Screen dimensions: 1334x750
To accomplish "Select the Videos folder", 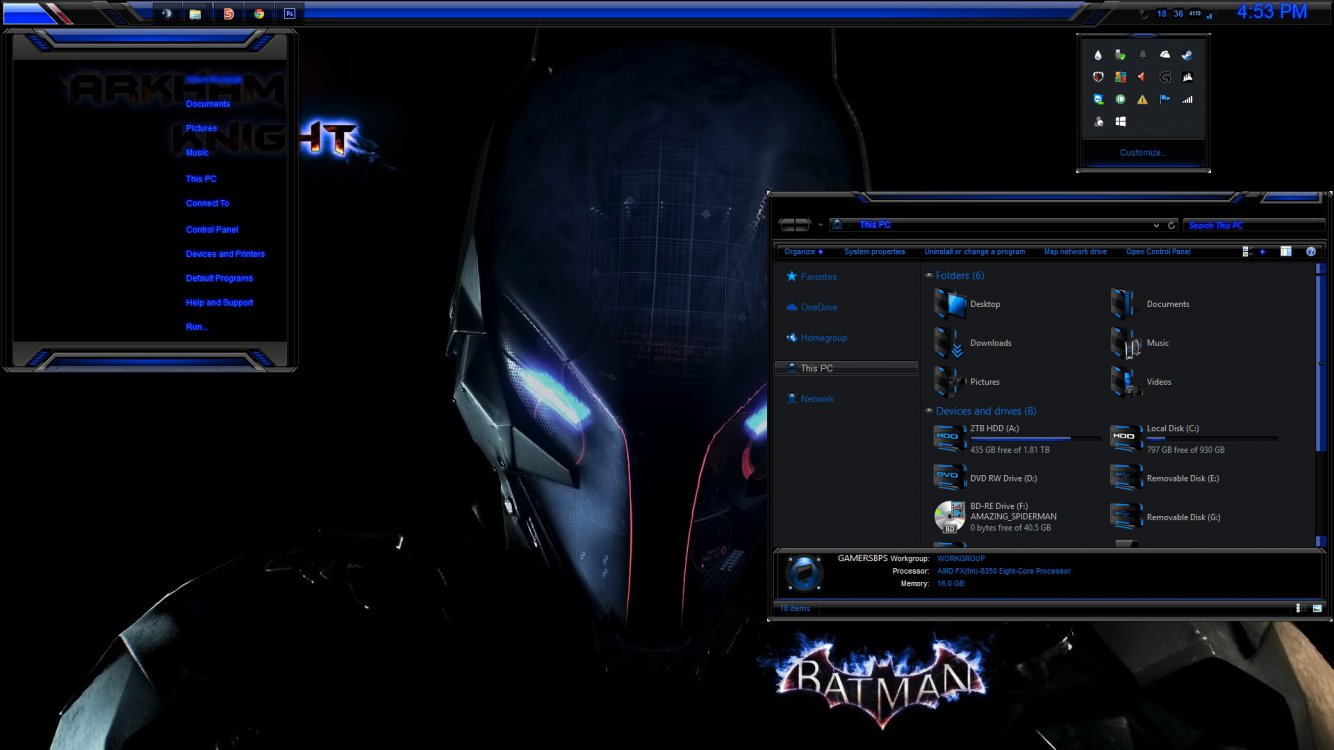I will point(1141,382).
